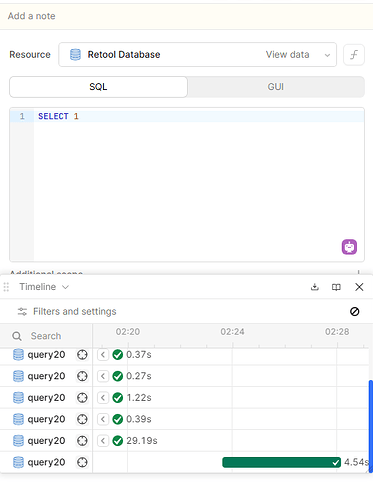
Task: Click the View data link
Action: pos(287,54)
